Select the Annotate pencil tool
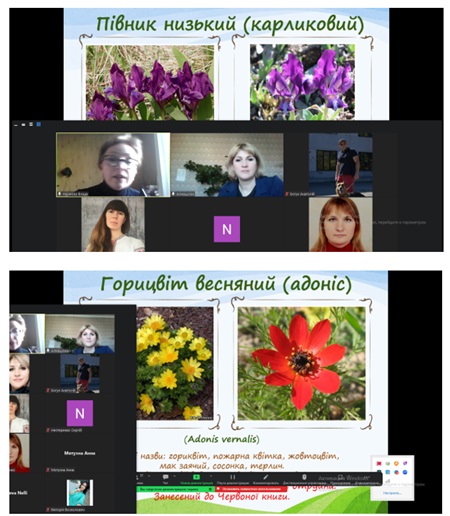Viewport: 450px width, 516px height. click(x=266, y=477)
